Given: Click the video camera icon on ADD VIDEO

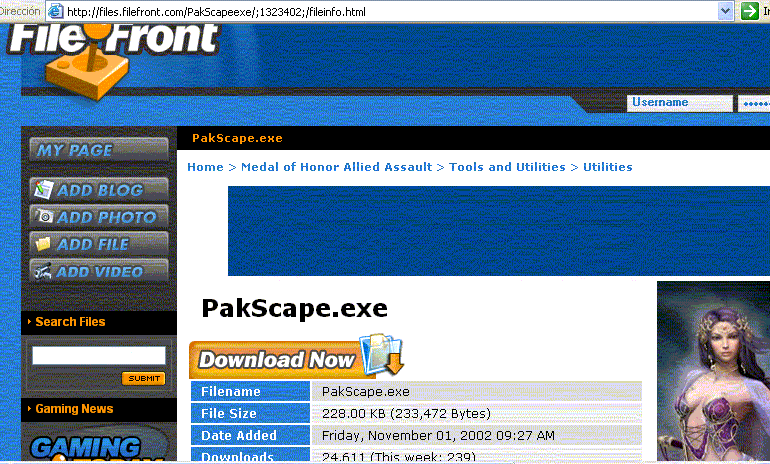Looking at the screenshot, I should (x=43, y=271).
